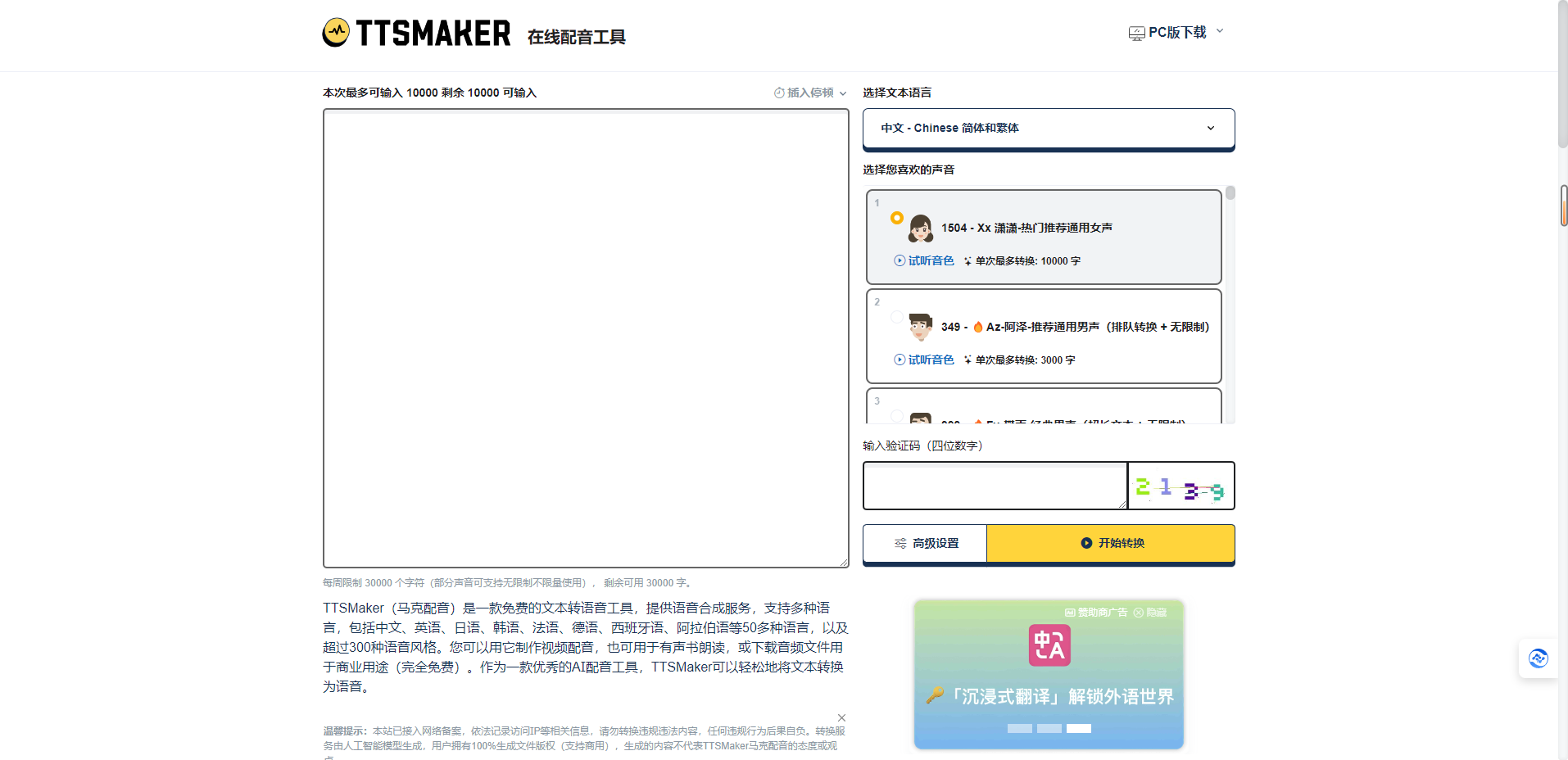Screen dimensions: 1568x760
Task: Click the play icon inside 开始转换 button
Action: 1085,543
